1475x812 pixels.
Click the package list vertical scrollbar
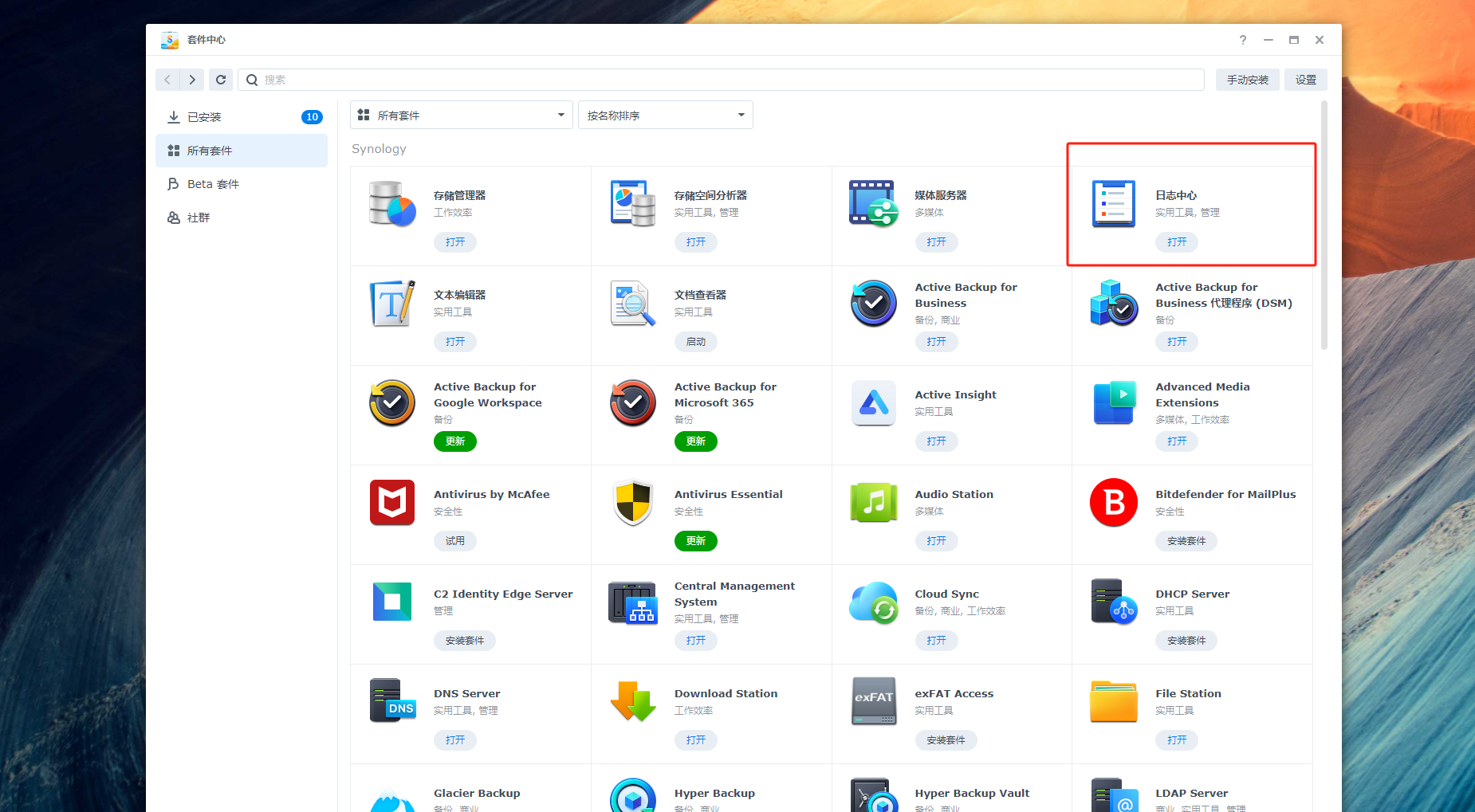(1324, 226)
